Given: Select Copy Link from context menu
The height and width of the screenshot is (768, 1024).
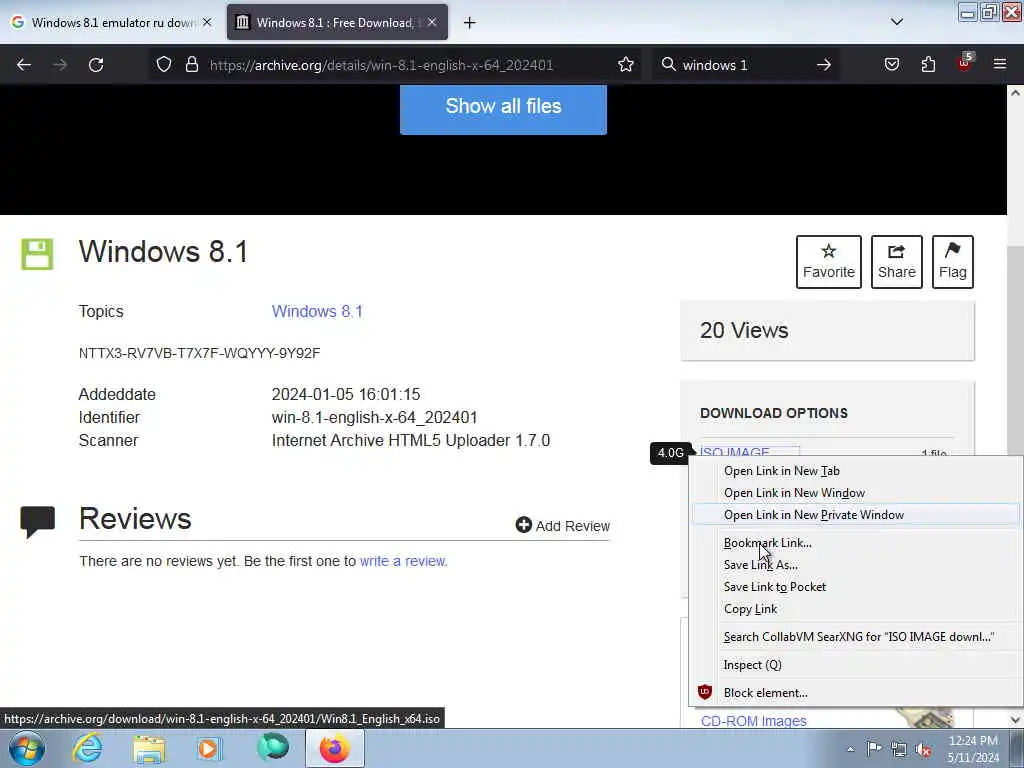Looking at the screenshot, I should [x=856, y=609].
